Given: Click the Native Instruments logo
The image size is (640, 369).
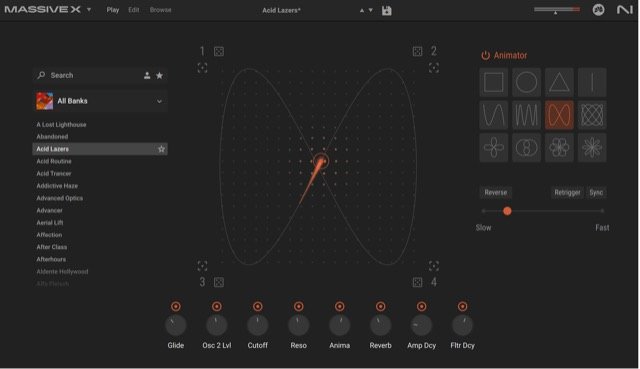Looking at the screenshot, I should tap(624, 10).
